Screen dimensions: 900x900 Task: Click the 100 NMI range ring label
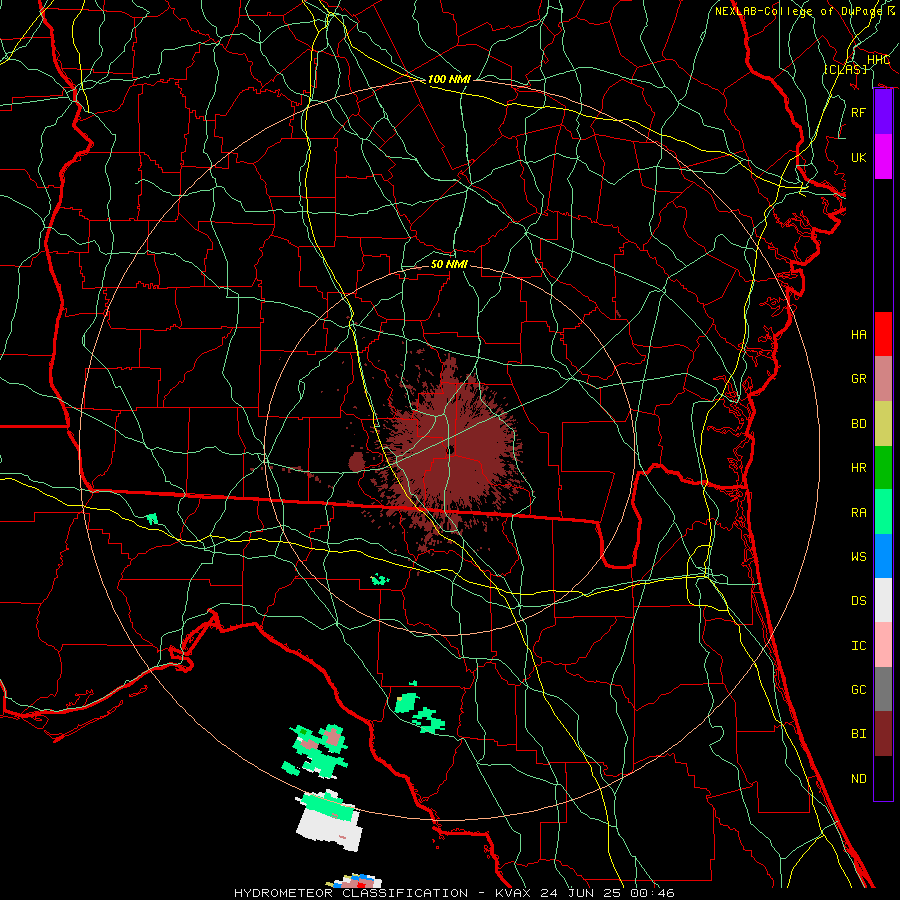pos(449,79)
